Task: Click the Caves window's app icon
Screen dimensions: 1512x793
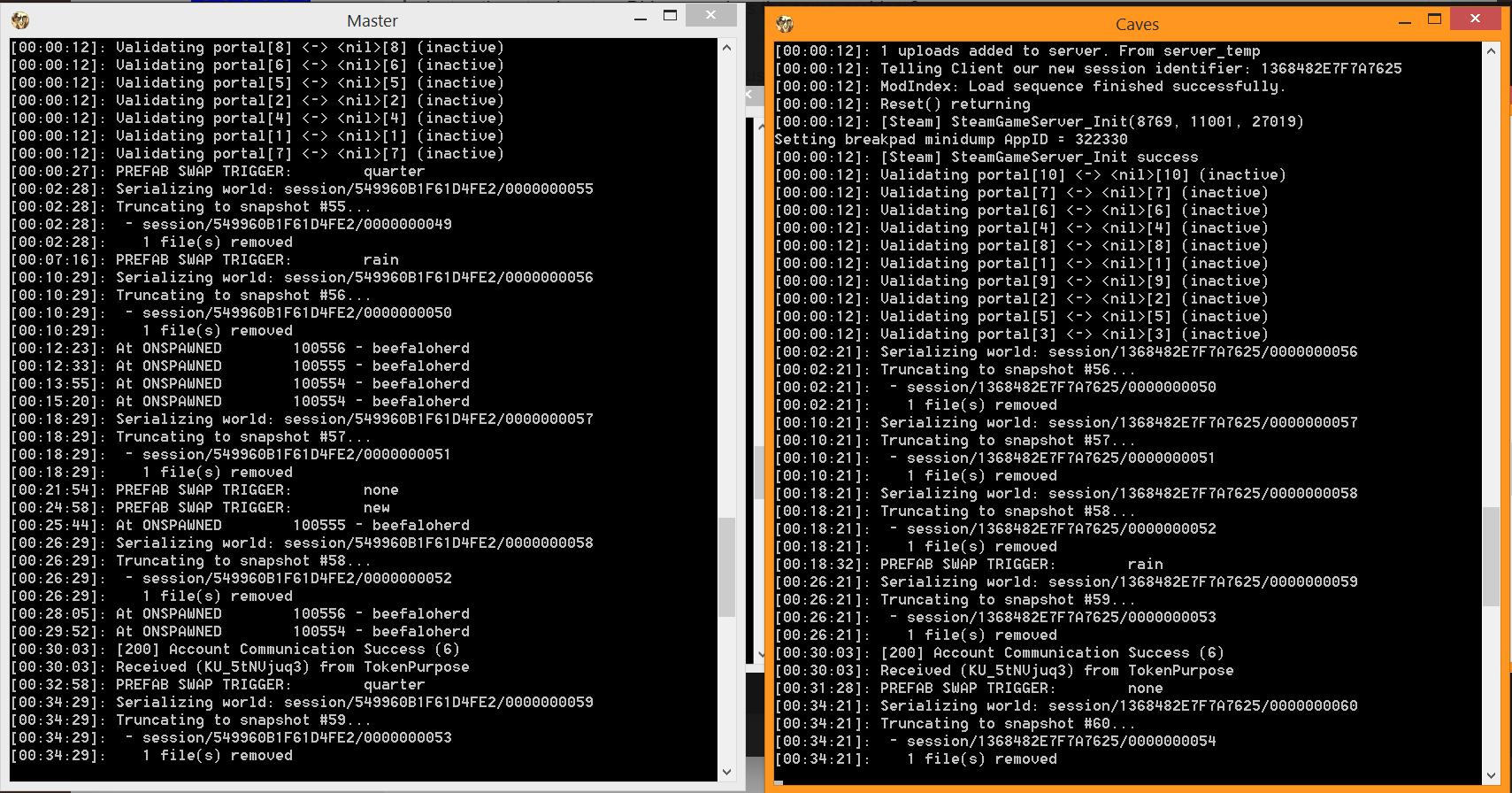Action: (785, 24)
